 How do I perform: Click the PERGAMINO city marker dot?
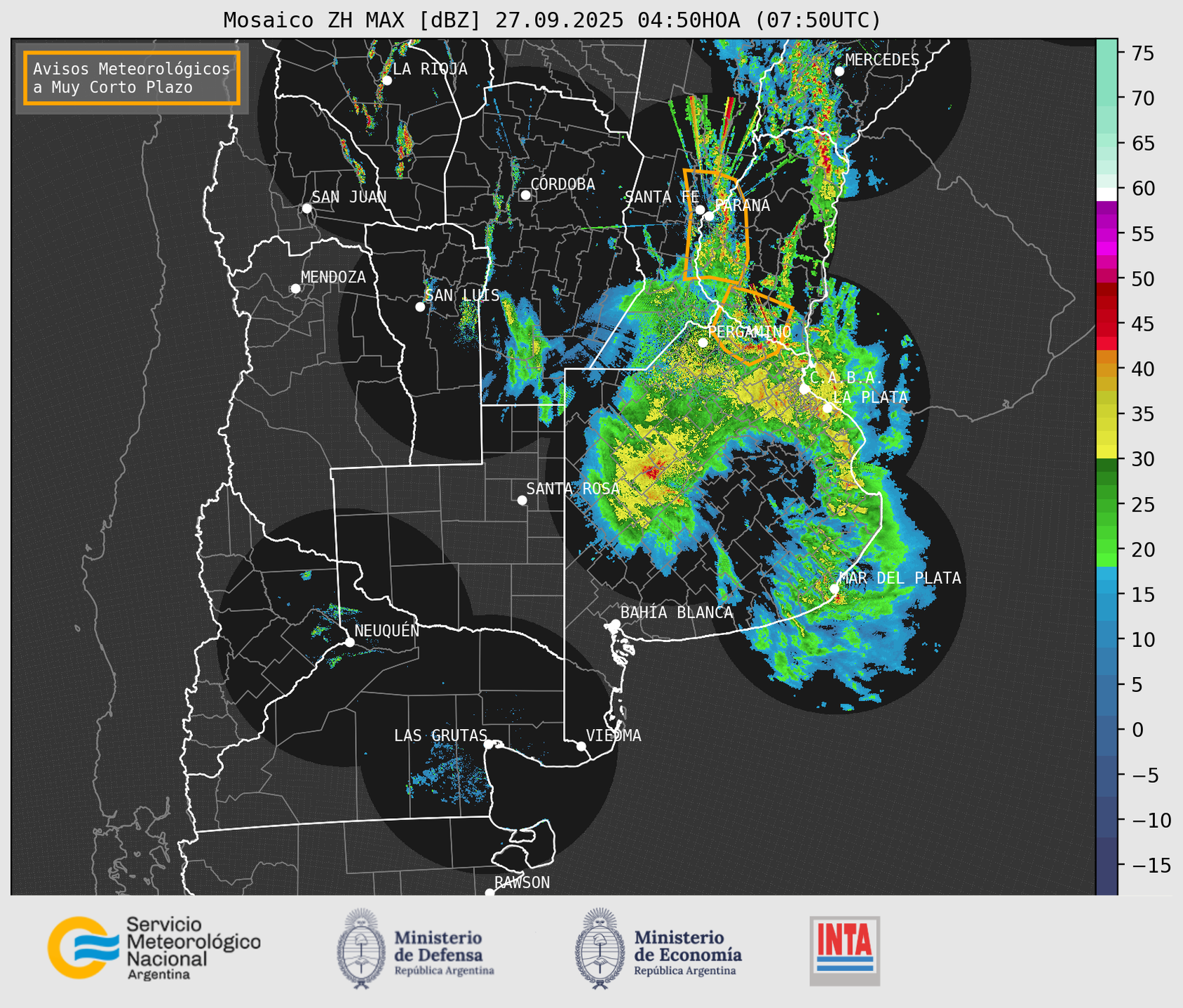[x=703, y=343]
